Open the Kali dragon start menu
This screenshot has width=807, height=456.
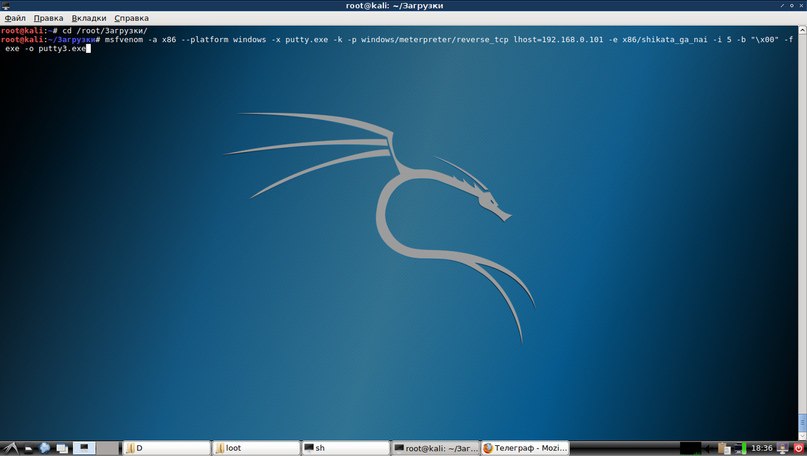pyautogui.click(x=10, y=448)
